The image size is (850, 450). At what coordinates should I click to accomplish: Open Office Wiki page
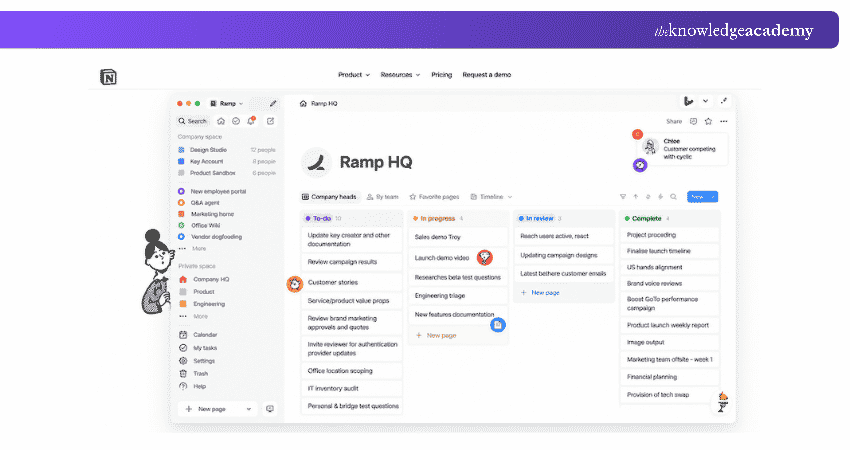(205, 226)
